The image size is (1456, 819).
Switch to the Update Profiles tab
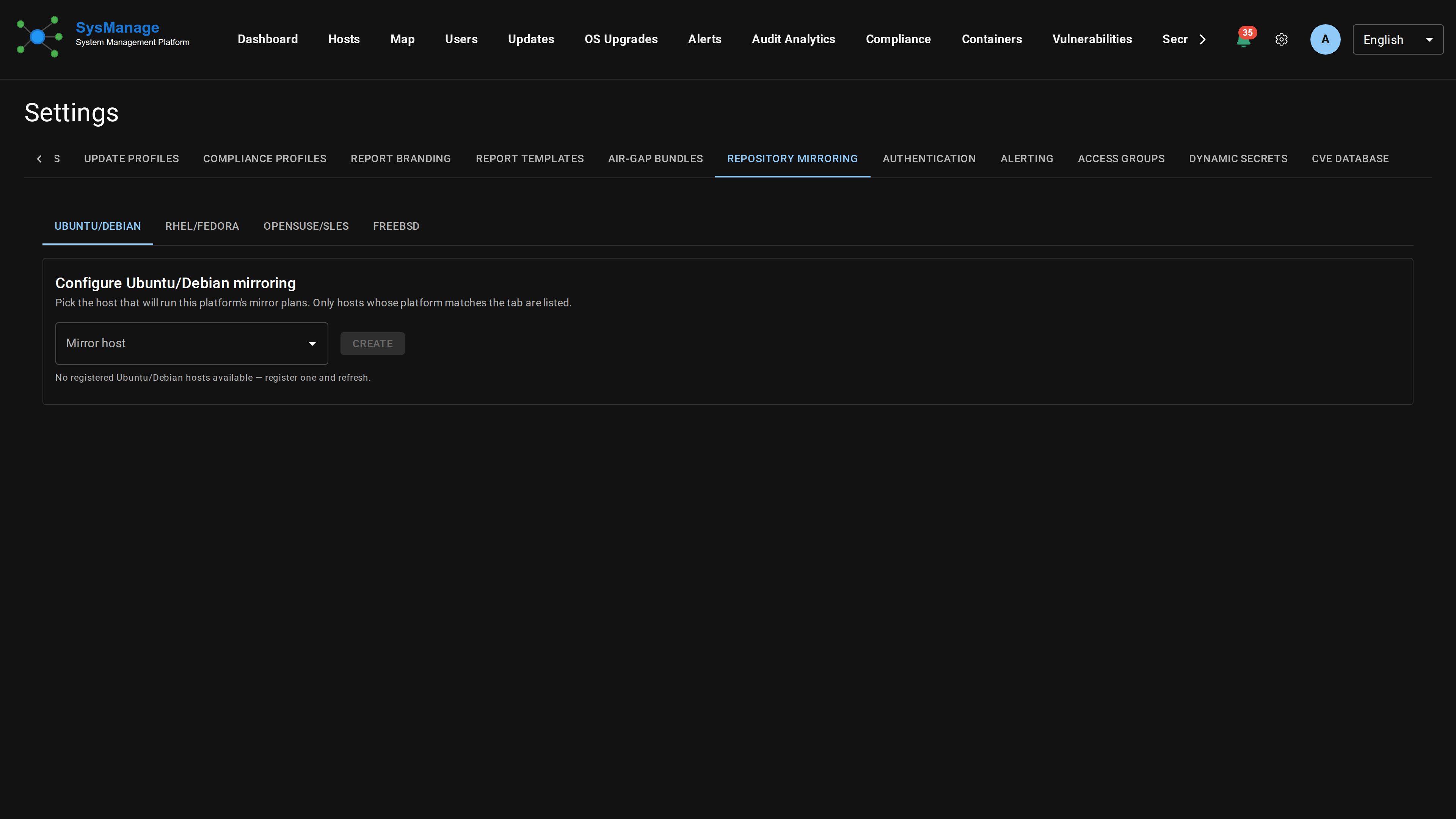(131, 159)
